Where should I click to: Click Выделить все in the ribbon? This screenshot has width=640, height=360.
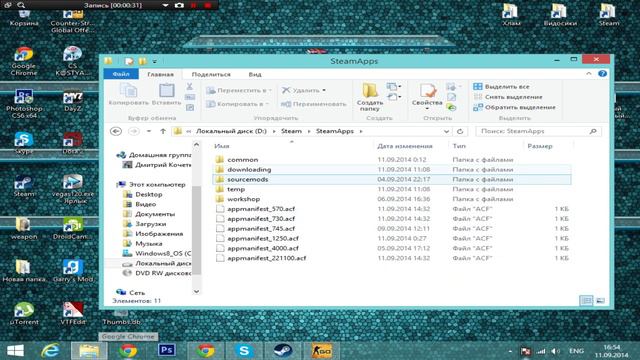point(501,87)
